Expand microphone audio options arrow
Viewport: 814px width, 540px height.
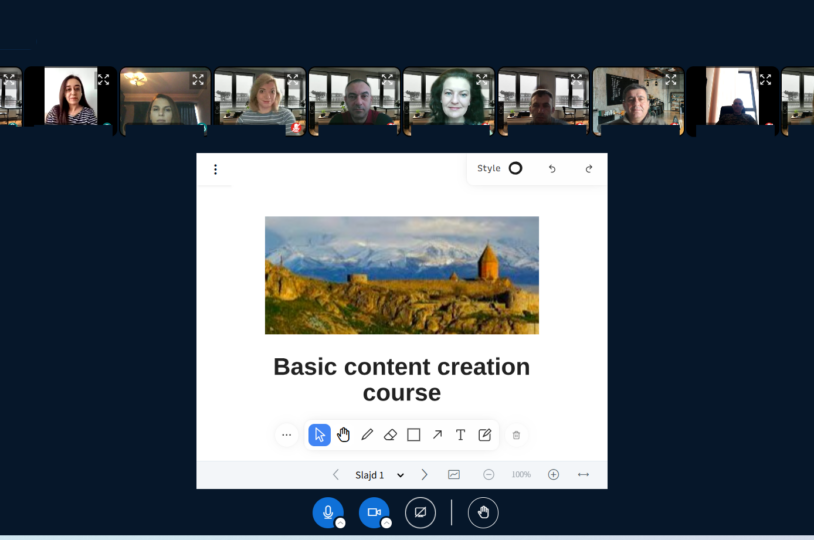tap(340, 523)
